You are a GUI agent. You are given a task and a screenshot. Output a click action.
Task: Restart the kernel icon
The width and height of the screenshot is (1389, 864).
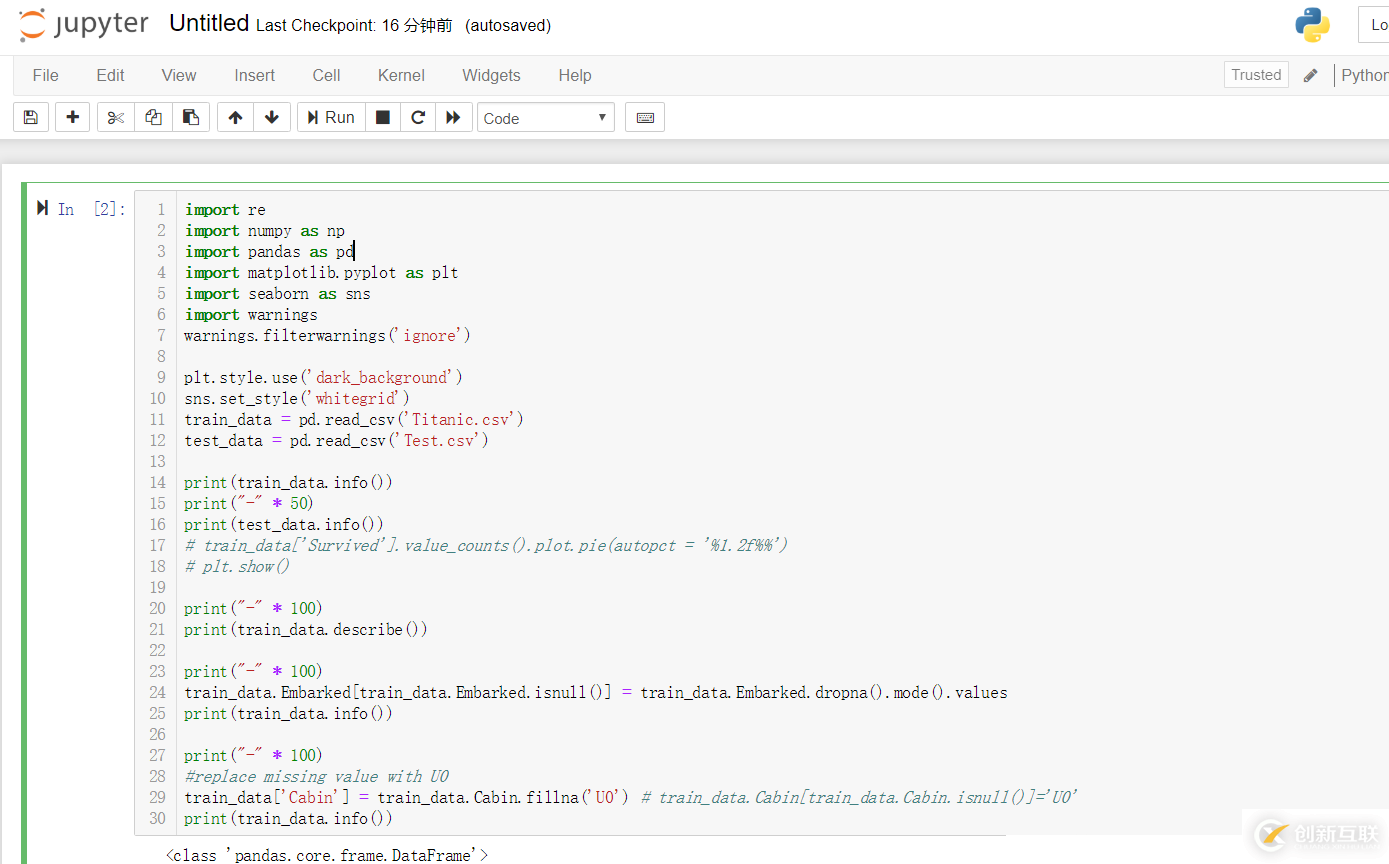click(418, 118)
